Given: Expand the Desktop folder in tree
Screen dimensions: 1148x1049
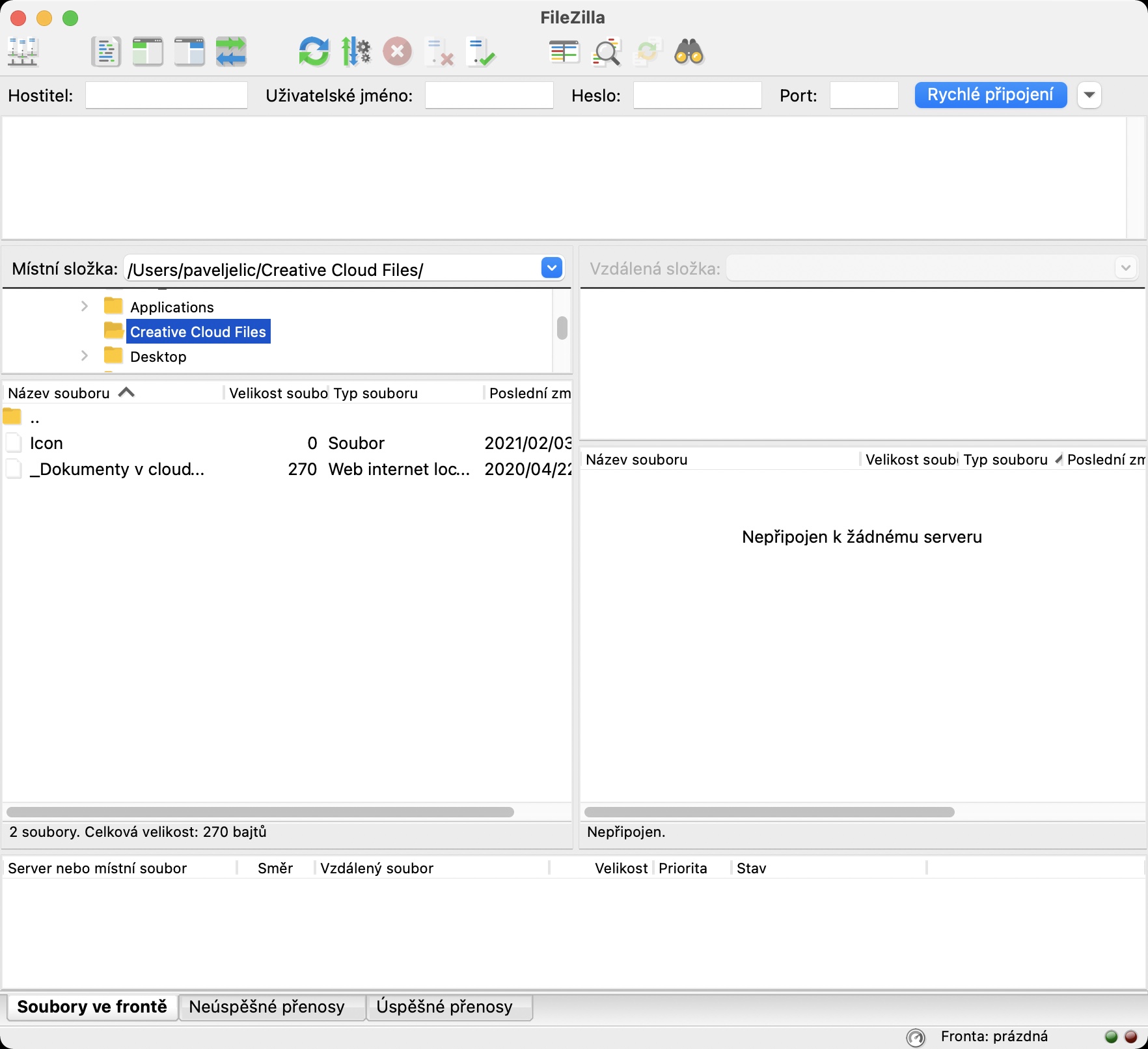Looking at the screenshot, I should tap(84, 356).
